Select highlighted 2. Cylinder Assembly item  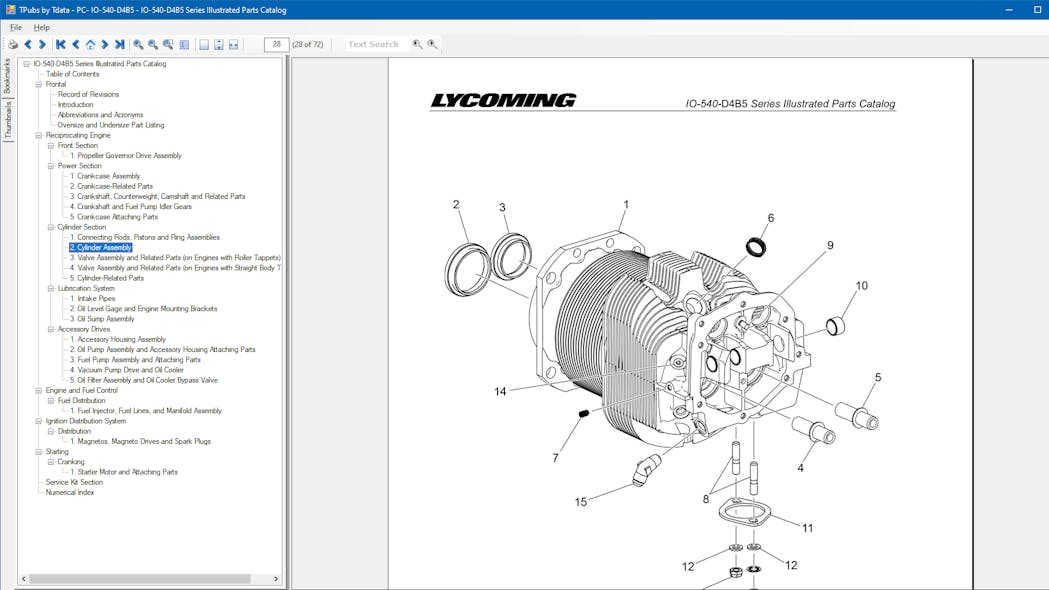[x=100, y=248]
